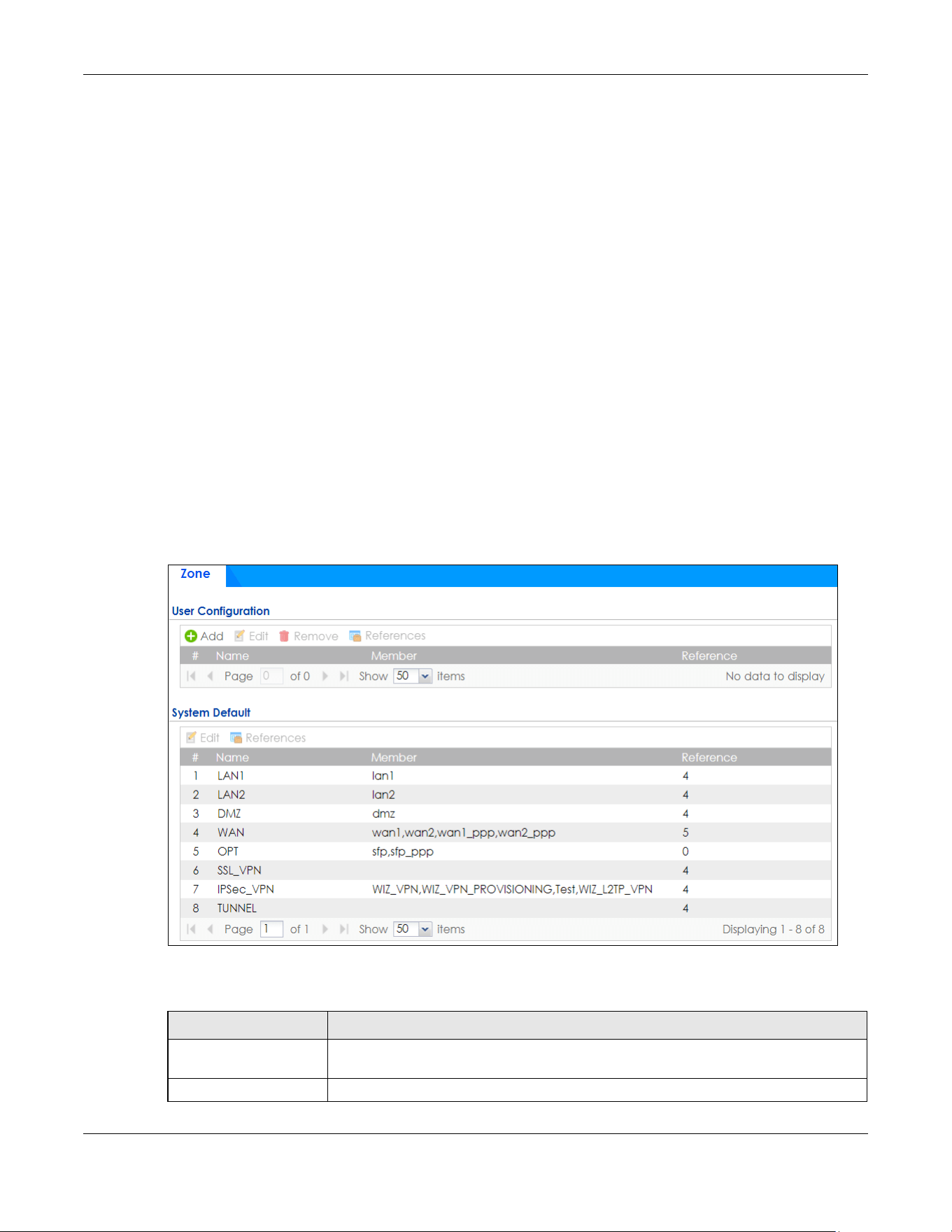The width and height of the screenshot is (952, 1232).
Task: Click the green Add plus icon
Action: (x=191, y=636)
